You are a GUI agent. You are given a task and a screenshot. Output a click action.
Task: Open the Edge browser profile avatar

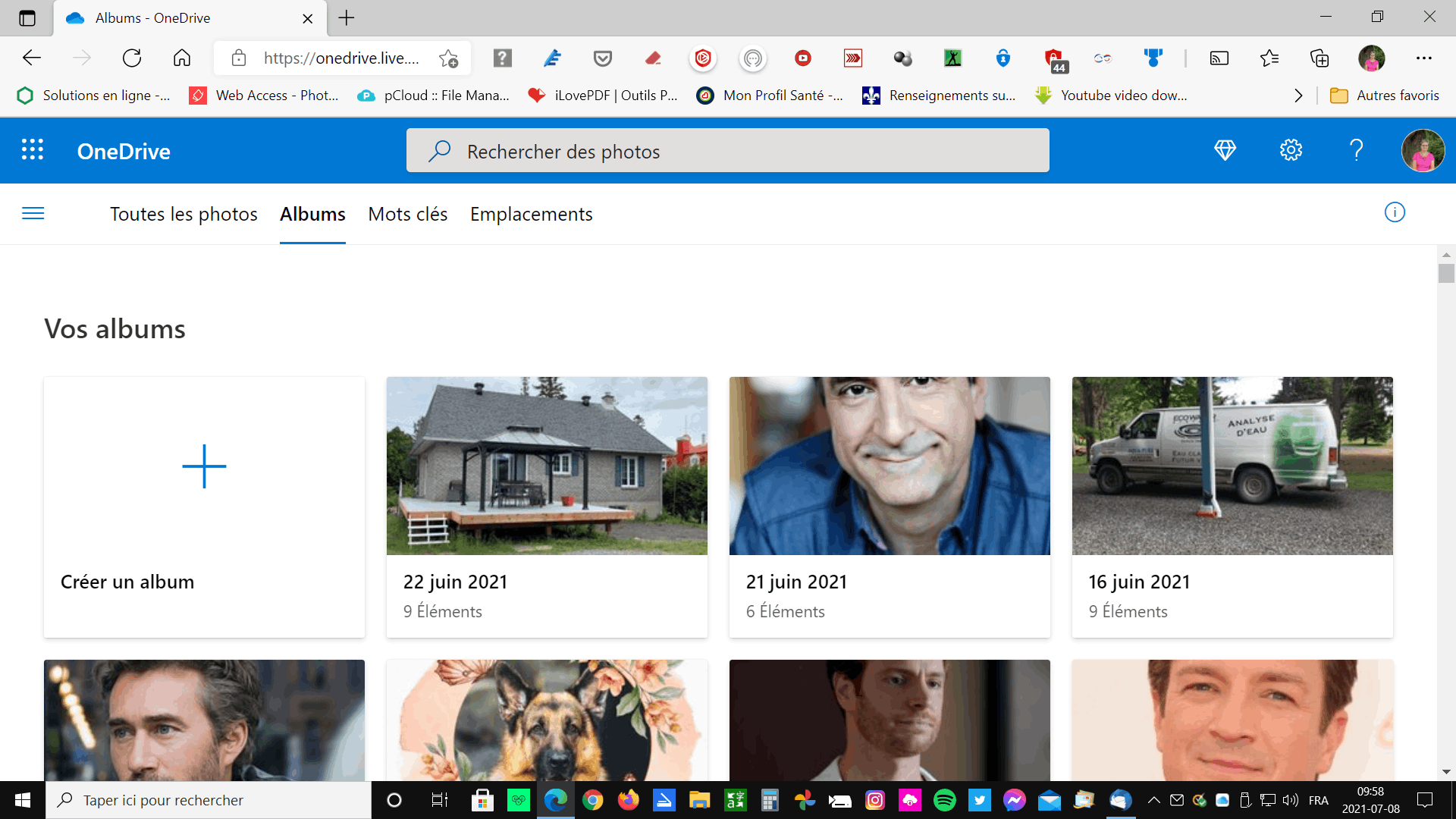click(x=1371, y=58)
